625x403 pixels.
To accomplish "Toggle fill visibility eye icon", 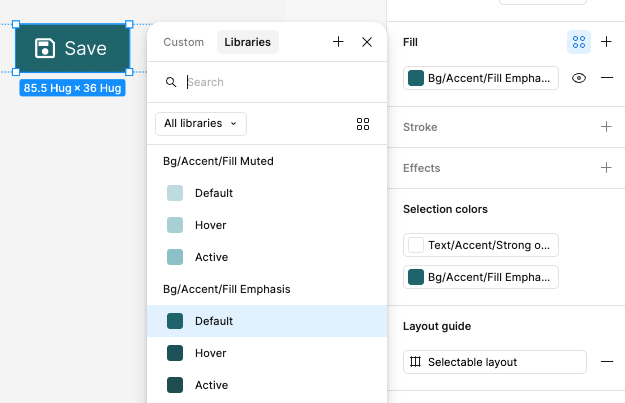I will [x=579, y=78].
